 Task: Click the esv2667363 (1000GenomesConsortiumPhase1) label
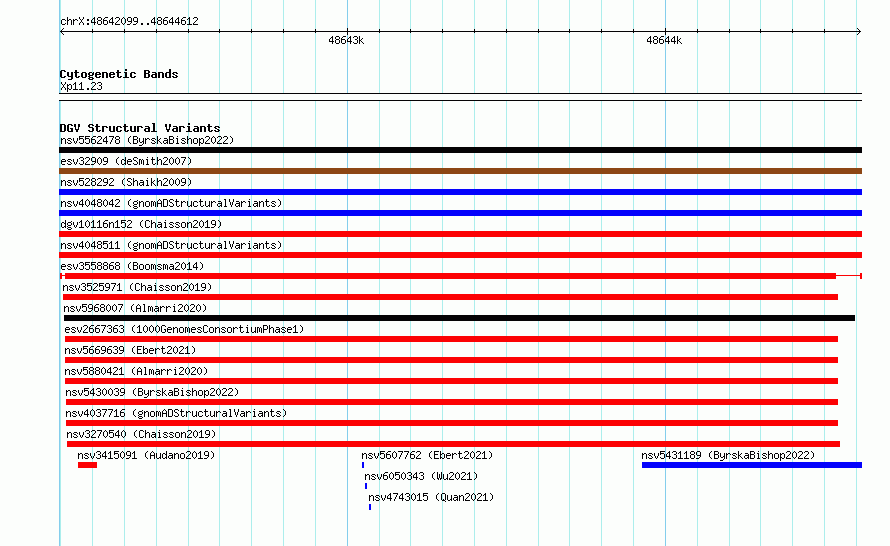tap(184, 329)
